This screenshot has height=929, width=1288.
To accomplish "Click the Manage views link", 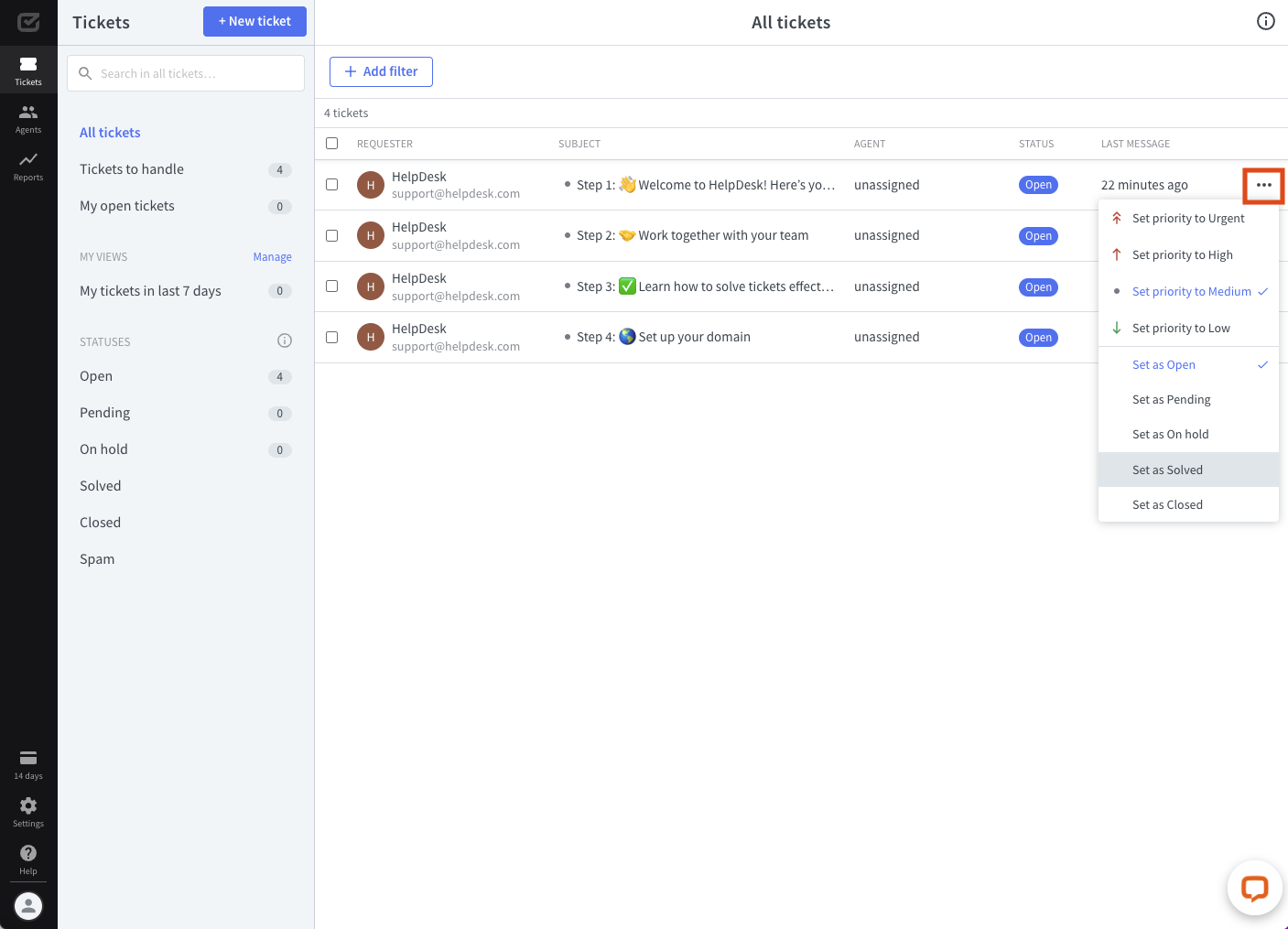I will 272,257.
